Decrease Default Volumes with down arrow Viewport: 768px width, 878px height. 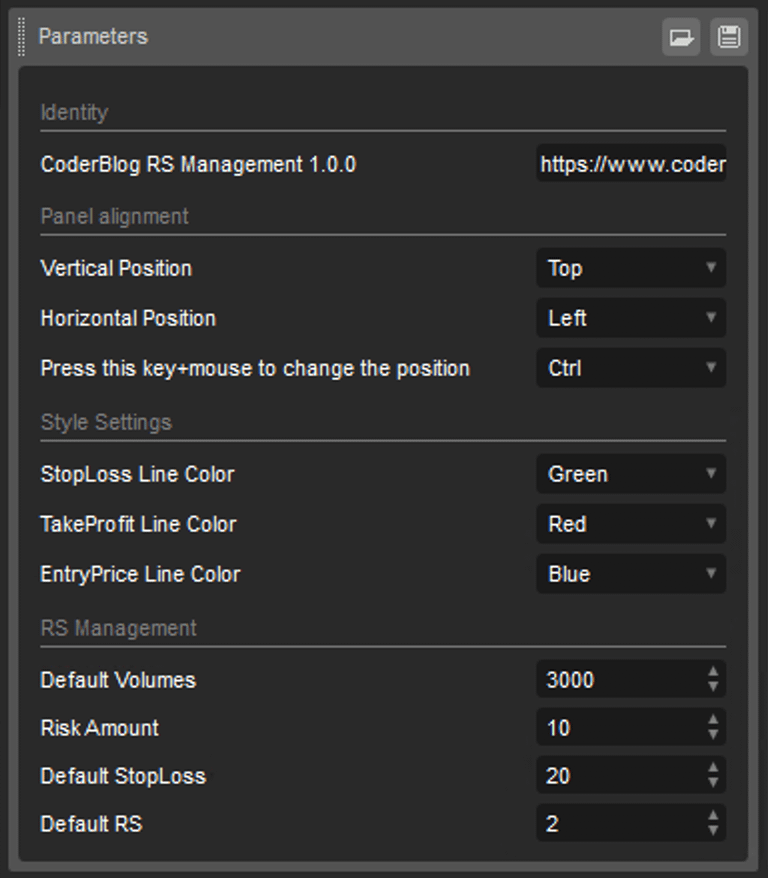click(713, 686)
